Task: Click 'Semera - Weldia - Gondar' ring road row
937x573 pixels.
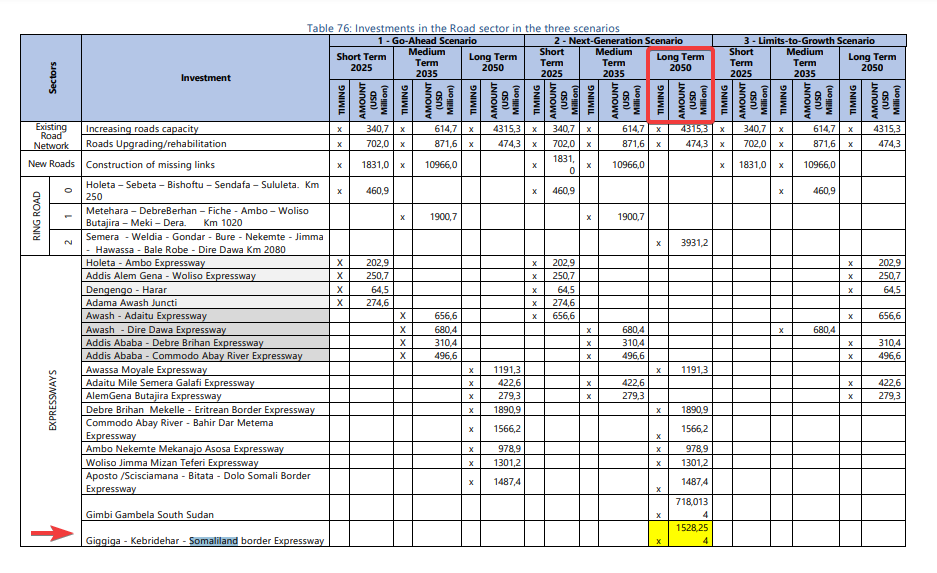Action: (204, 243)
